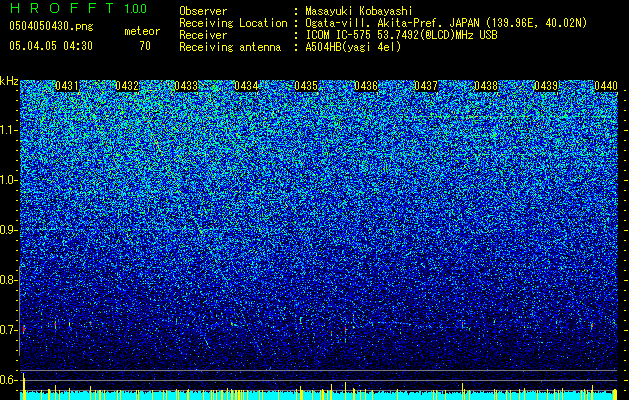Click the date stamp 05.04.05 04:30
This screenshot has height=400, width=629.
click(51, 46)
